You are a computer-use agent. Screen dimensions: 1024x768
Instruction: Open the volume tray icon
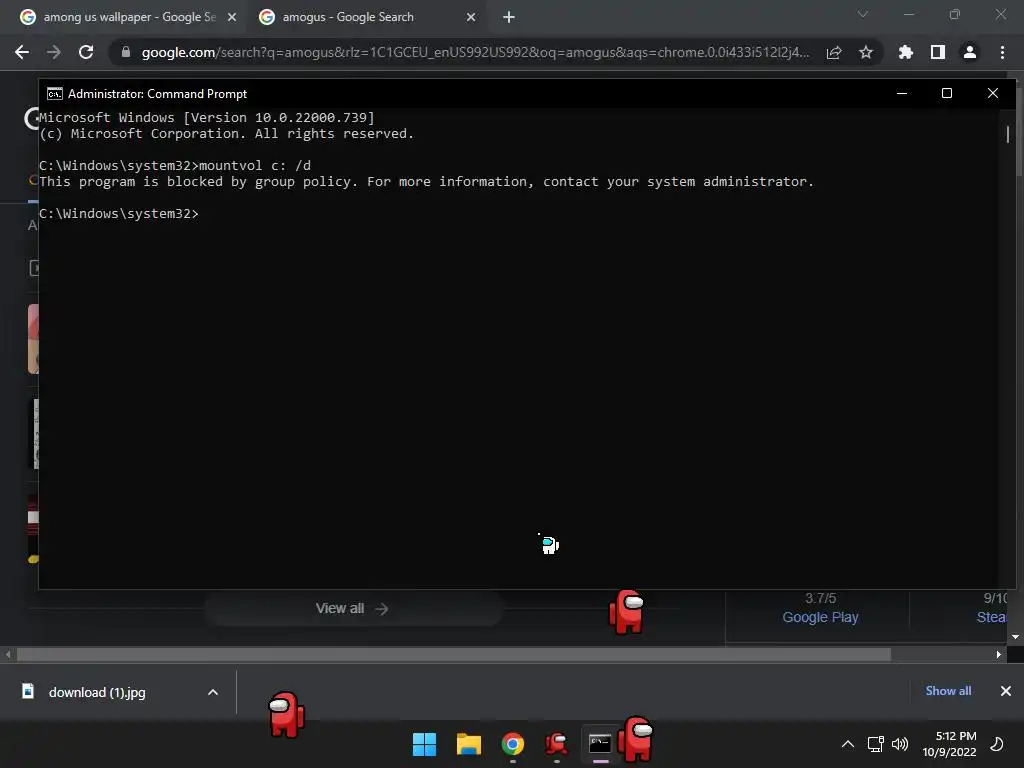(900, 744)
